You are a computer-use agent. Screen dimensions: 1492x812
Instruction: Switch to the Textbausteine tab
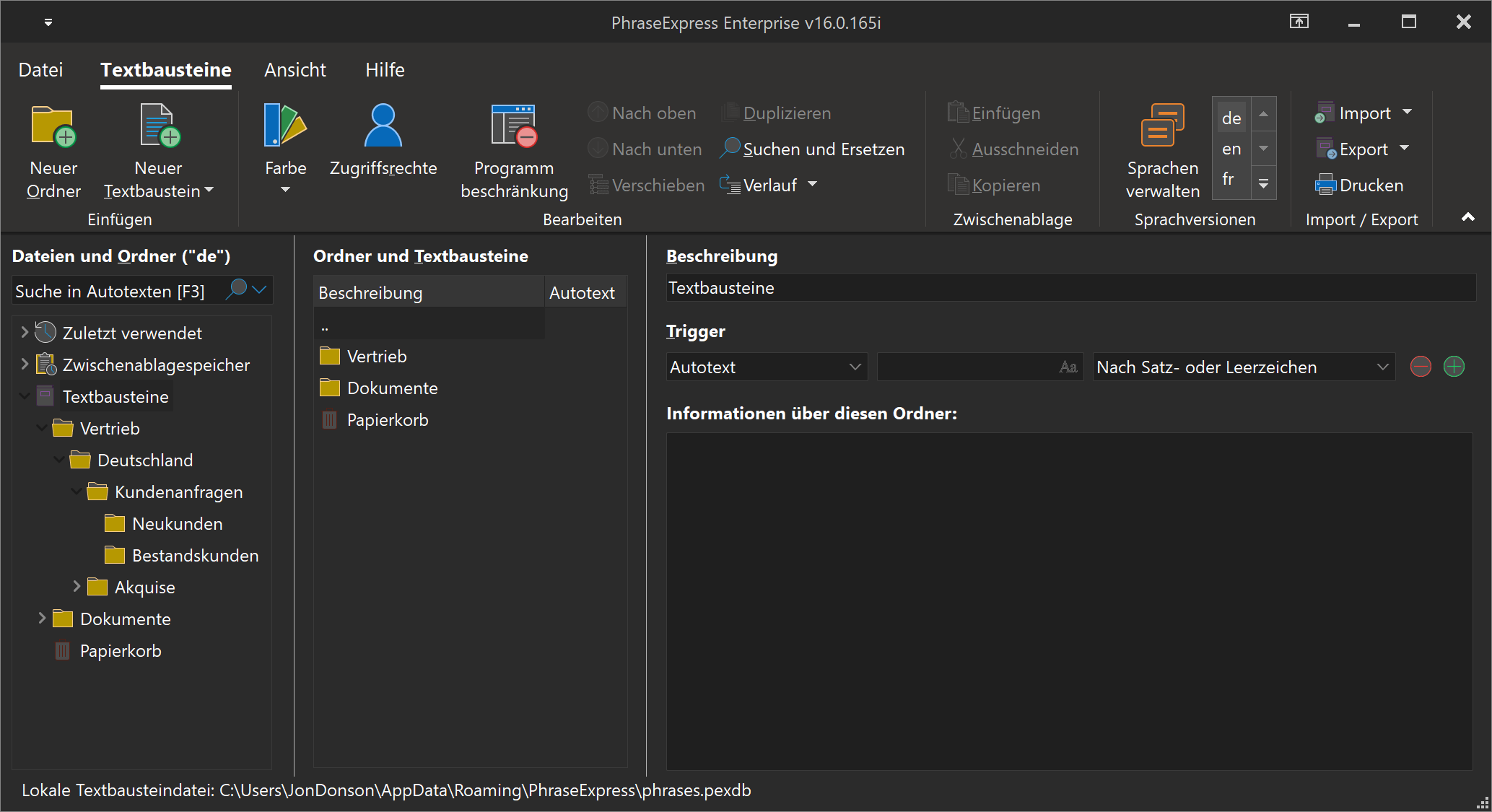pos(166,69)
